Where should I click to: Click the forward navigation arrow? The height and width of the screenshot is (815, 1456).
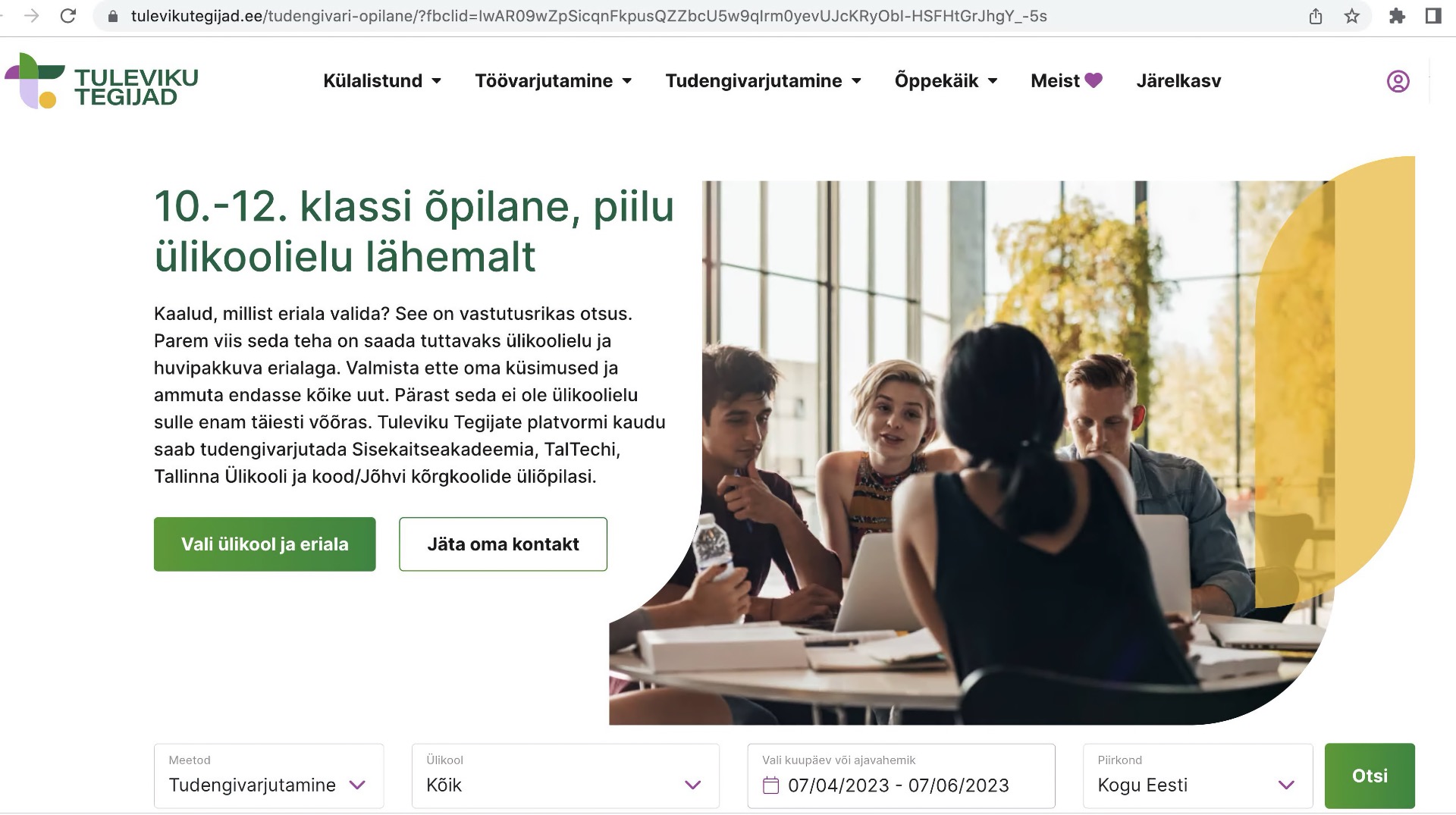click(x=31, y=16)
